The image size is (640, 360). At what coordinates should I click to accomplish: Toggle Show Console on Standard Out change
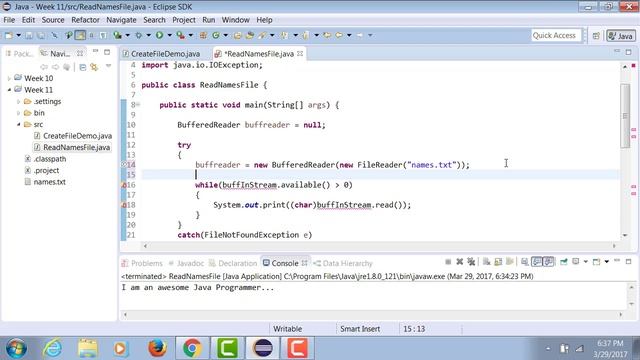tap(537, 262)
